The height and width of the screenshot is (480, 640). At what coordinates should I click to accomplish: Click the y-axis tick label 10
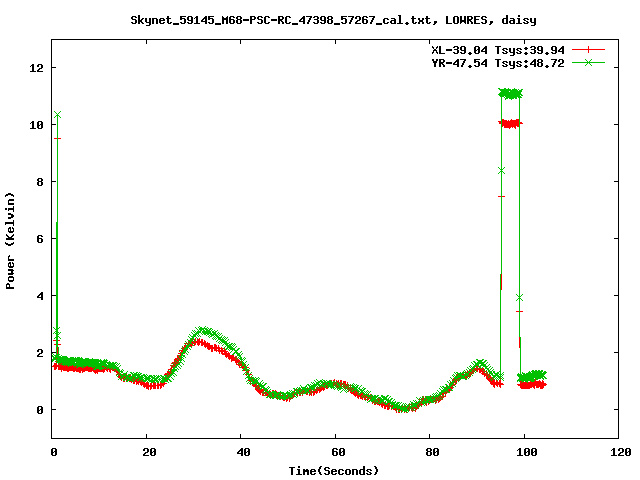pos(36,125)
